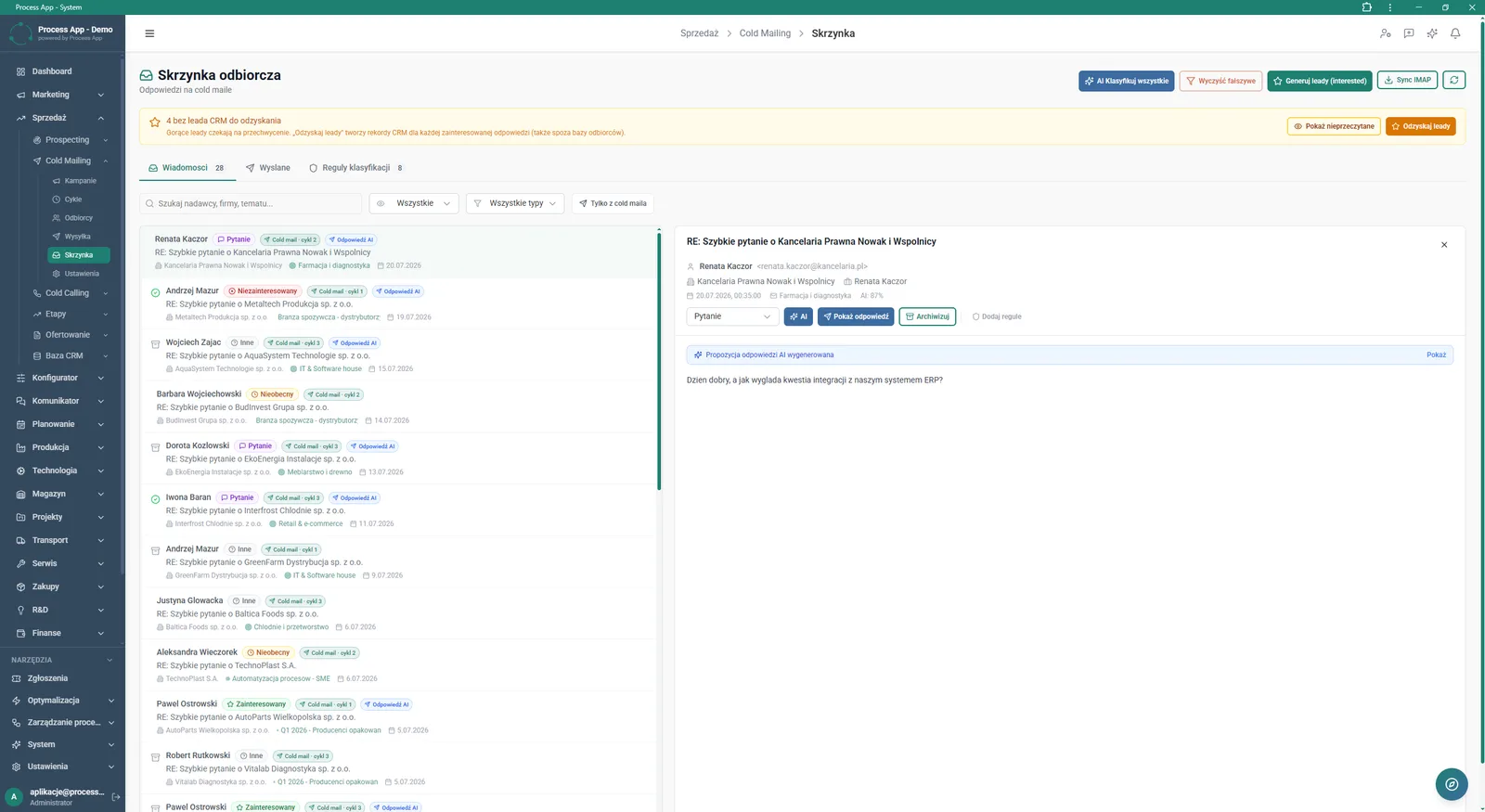Image resolution: width=1485 pixels, height=812 pixels.
Task: Click the refresh icon next to Sync IMAP
Action: click(1454, 81)
